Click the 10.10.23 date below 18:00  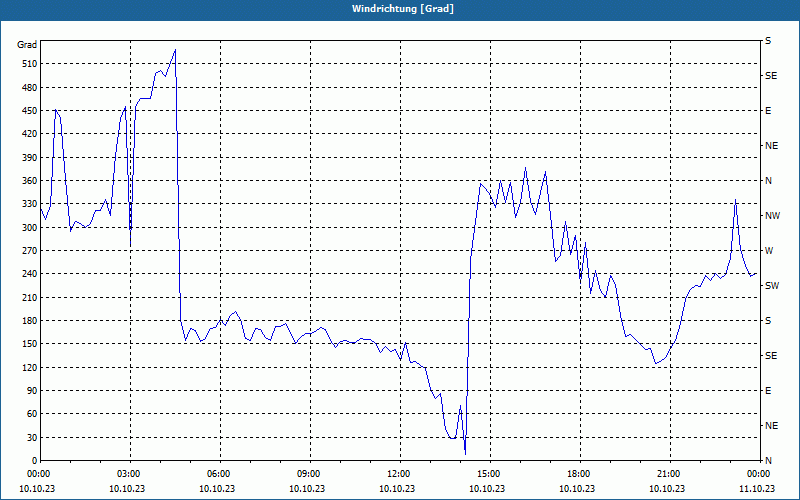[577, 488]
